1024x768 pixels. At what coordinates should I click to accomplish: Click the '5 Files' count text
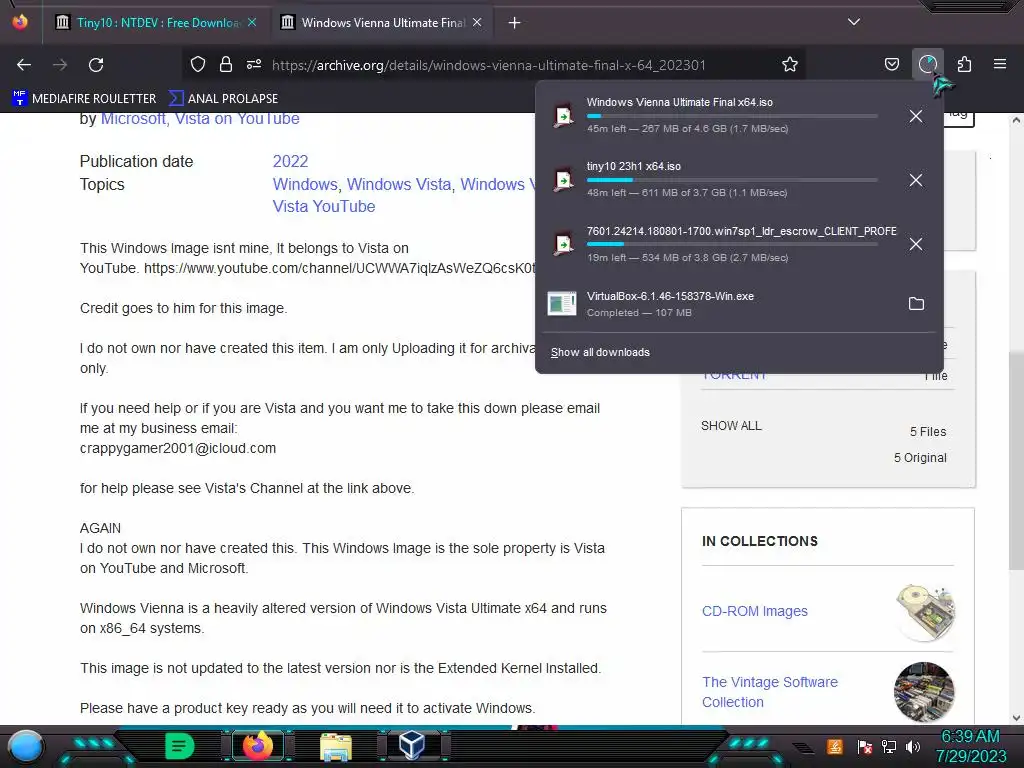928,432
